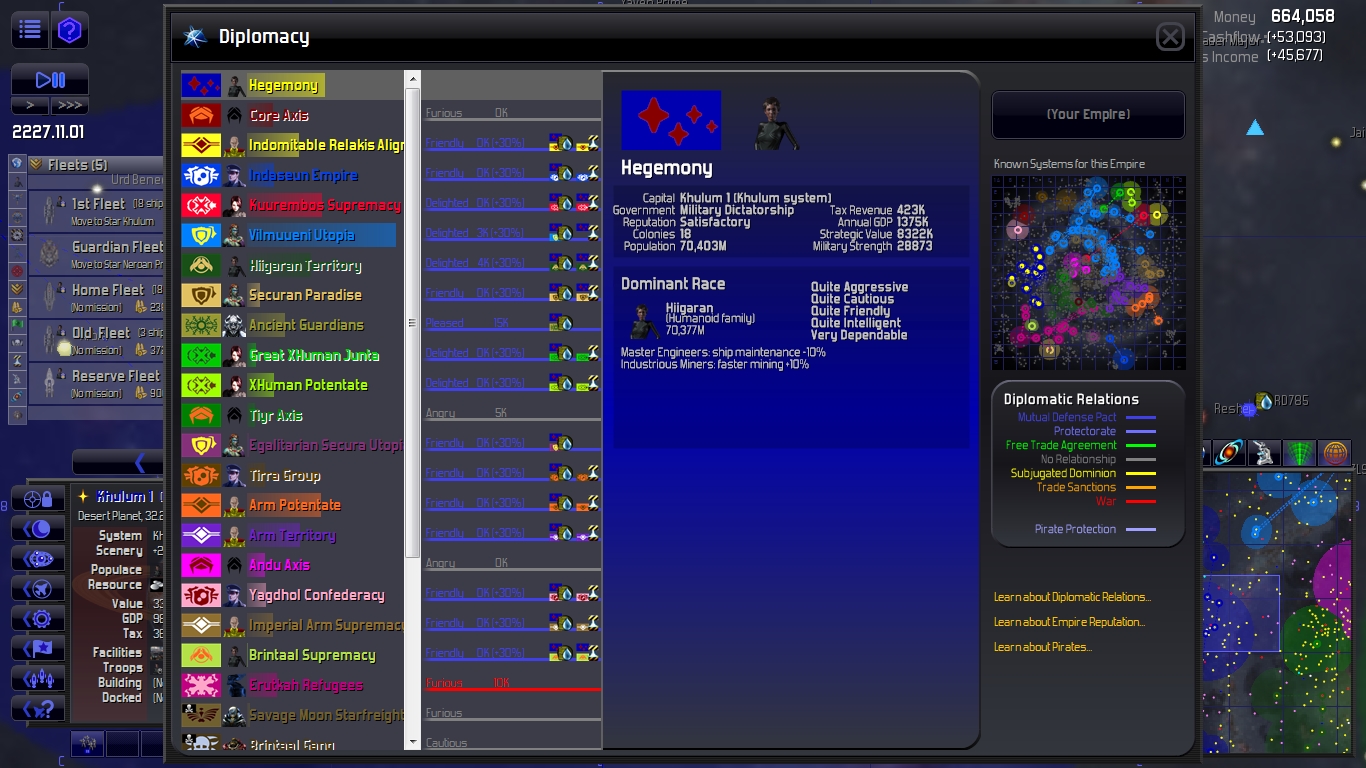Image resolution: width=1366 pixels, height=768 pixels.
Task: Click the Erutkah Refugees pink flag icon
Action: (201, 686)
